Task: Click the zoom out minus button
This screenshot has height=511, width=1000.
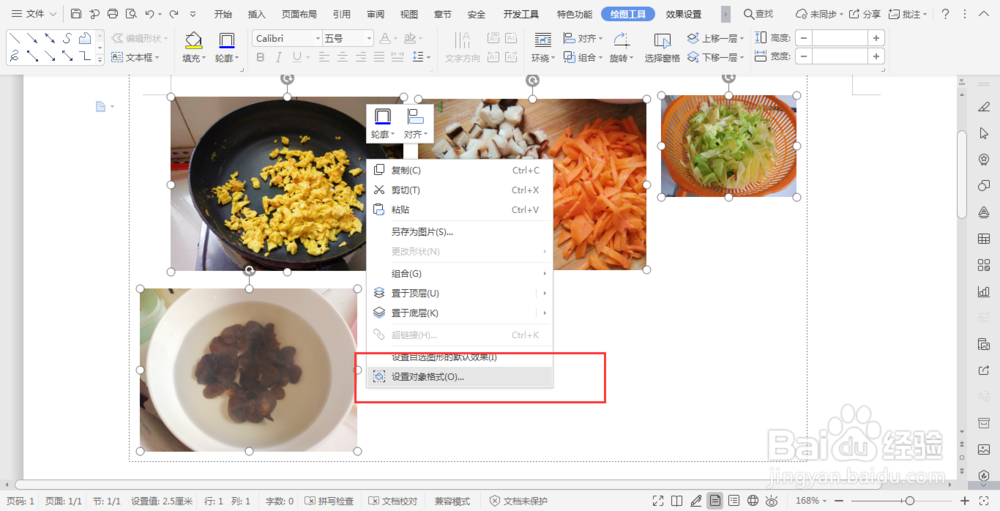Action: [x=839, y=501]
